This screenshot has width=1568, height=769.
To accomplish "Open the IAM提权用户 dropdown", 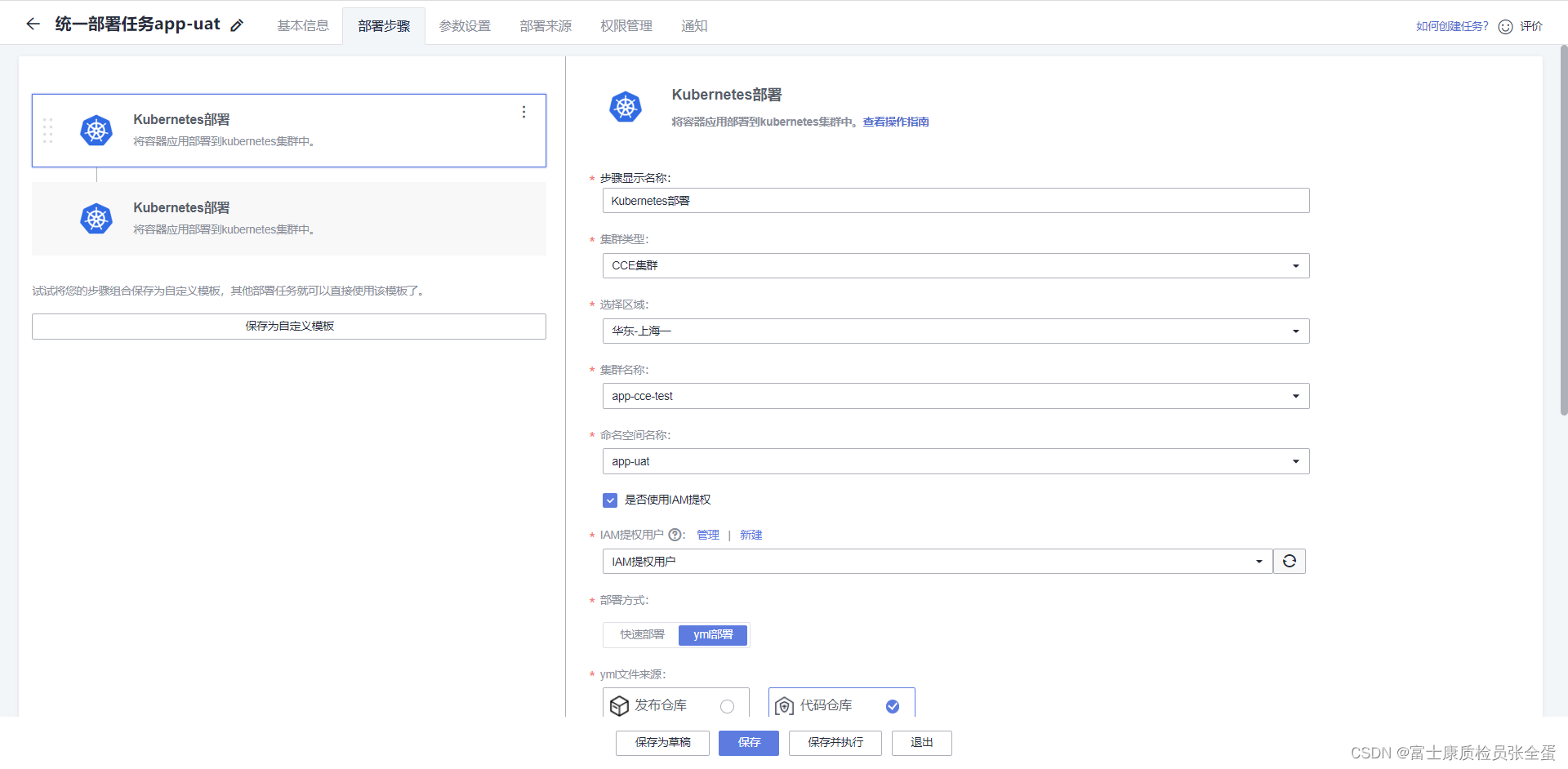I will click(x=938, y=562).
